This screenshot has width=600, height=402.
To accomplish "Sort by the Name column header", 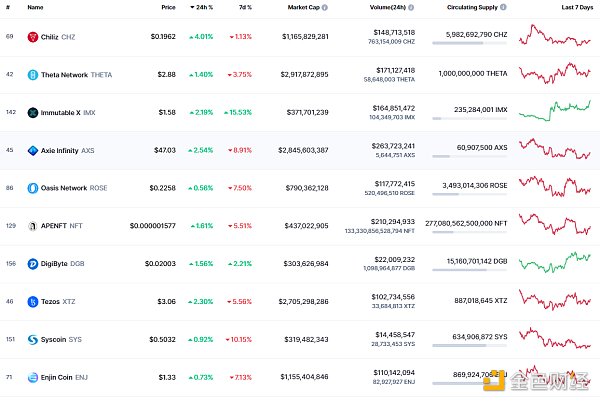I will pos(35,7).
